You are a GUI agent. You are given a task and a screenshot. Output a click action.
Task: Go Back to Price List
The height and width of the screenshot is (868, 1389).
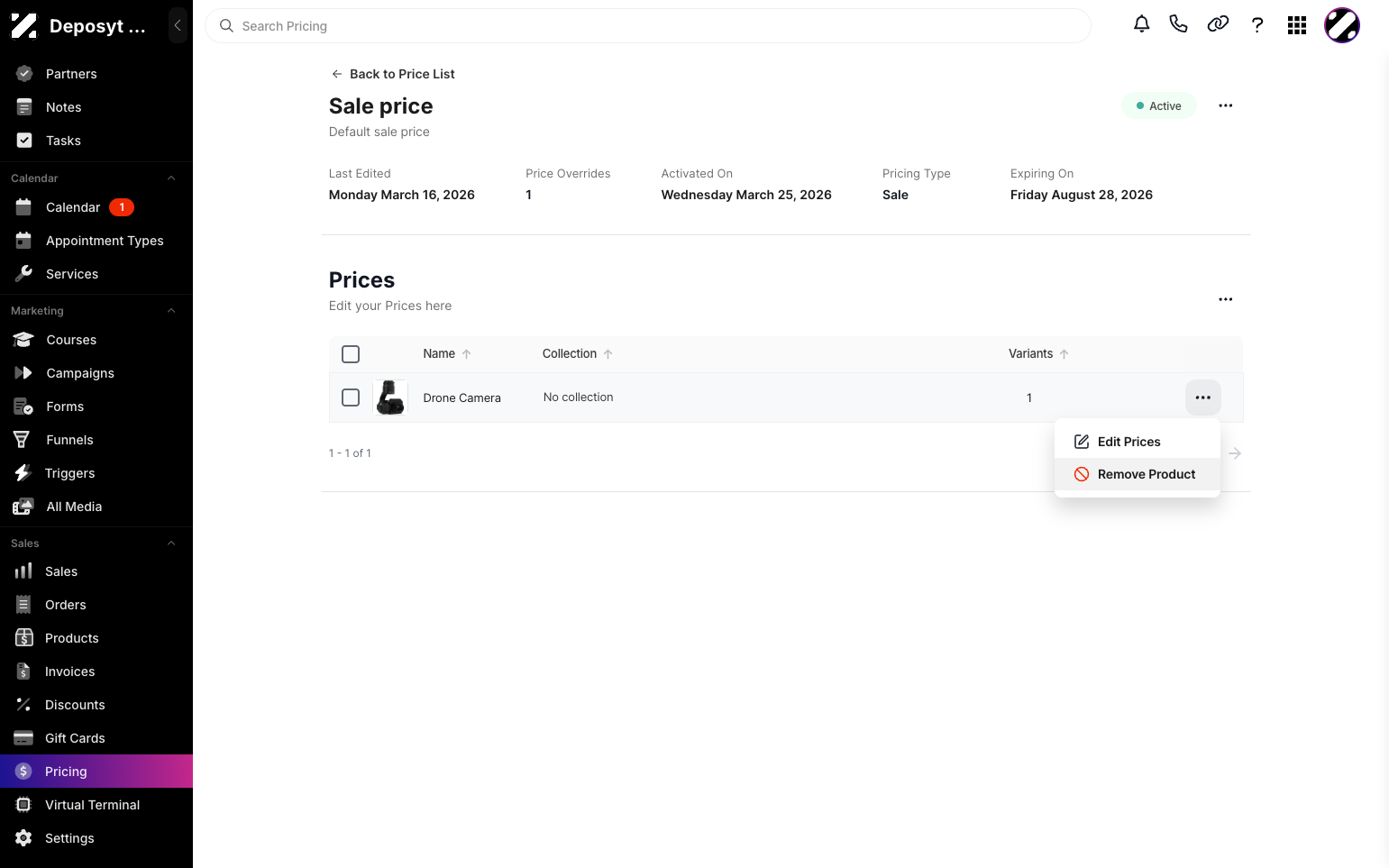[393, 74]
